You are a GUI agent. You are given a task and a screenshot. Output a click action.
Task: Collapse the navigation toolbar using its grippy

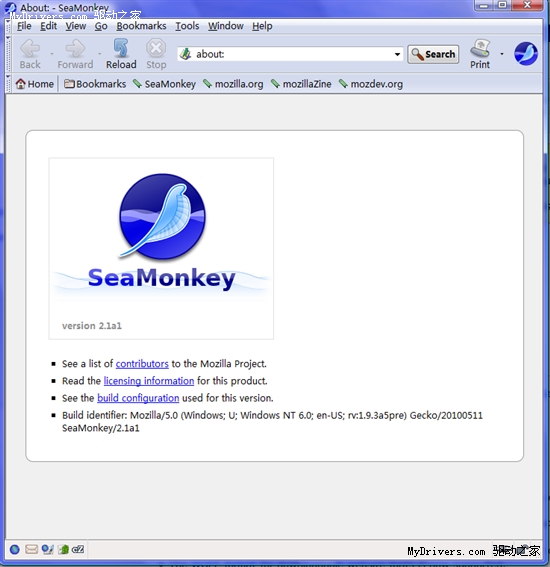[8, 54]
